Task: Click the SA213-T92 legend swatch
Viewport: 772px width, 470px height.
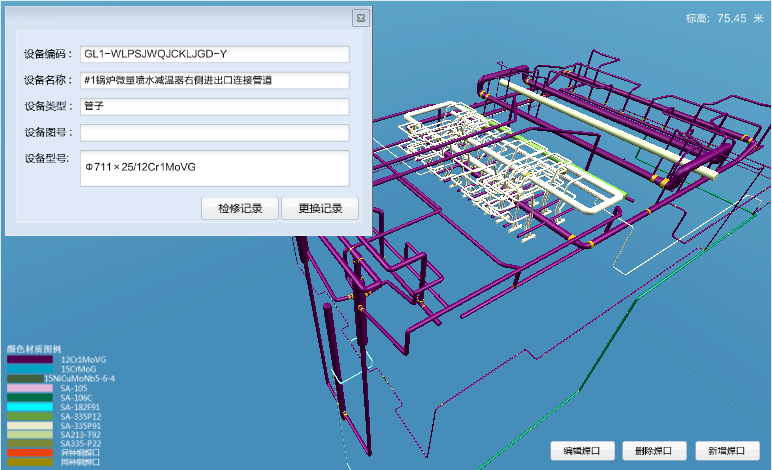Action: [x=30, y=435]
